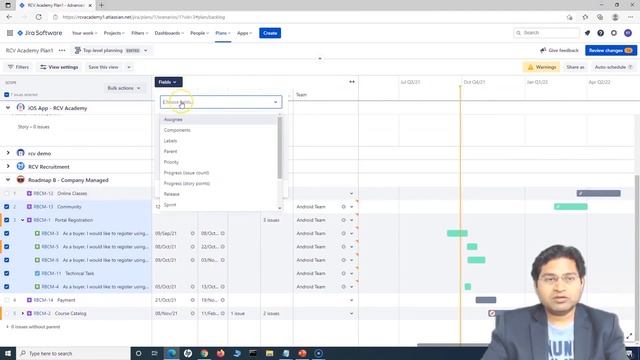Clear the RBCM-3 start date

193,233
